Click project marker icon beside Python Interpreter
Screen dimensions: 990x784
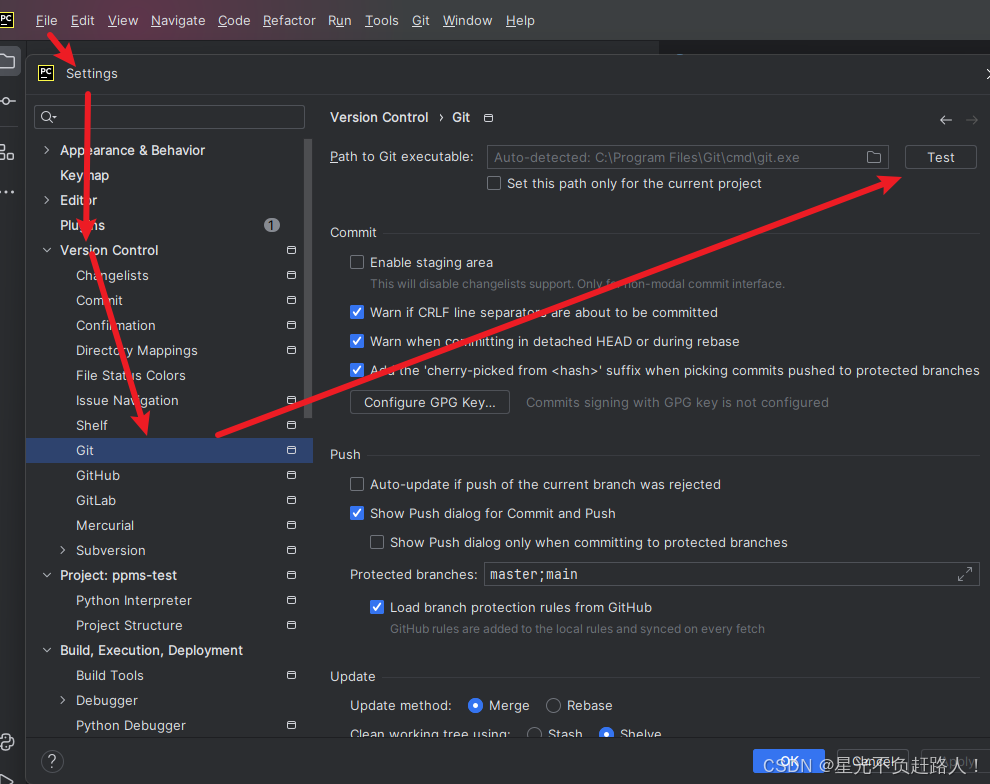click(291, 600)
